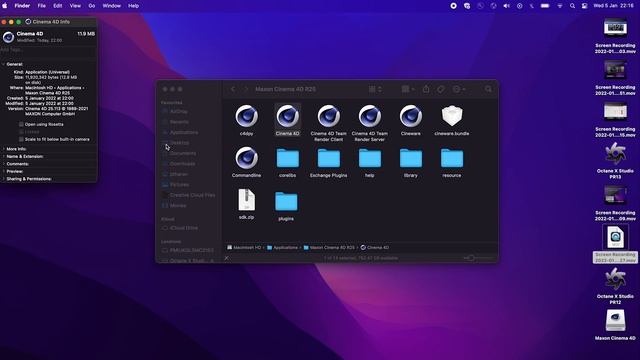Open the Apple menu
The height and width of the screenshot is (360, 640).
[5, 6]
